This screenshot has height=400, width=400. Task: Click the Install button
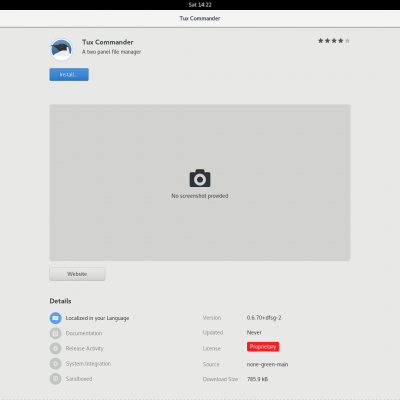[69, 74]
